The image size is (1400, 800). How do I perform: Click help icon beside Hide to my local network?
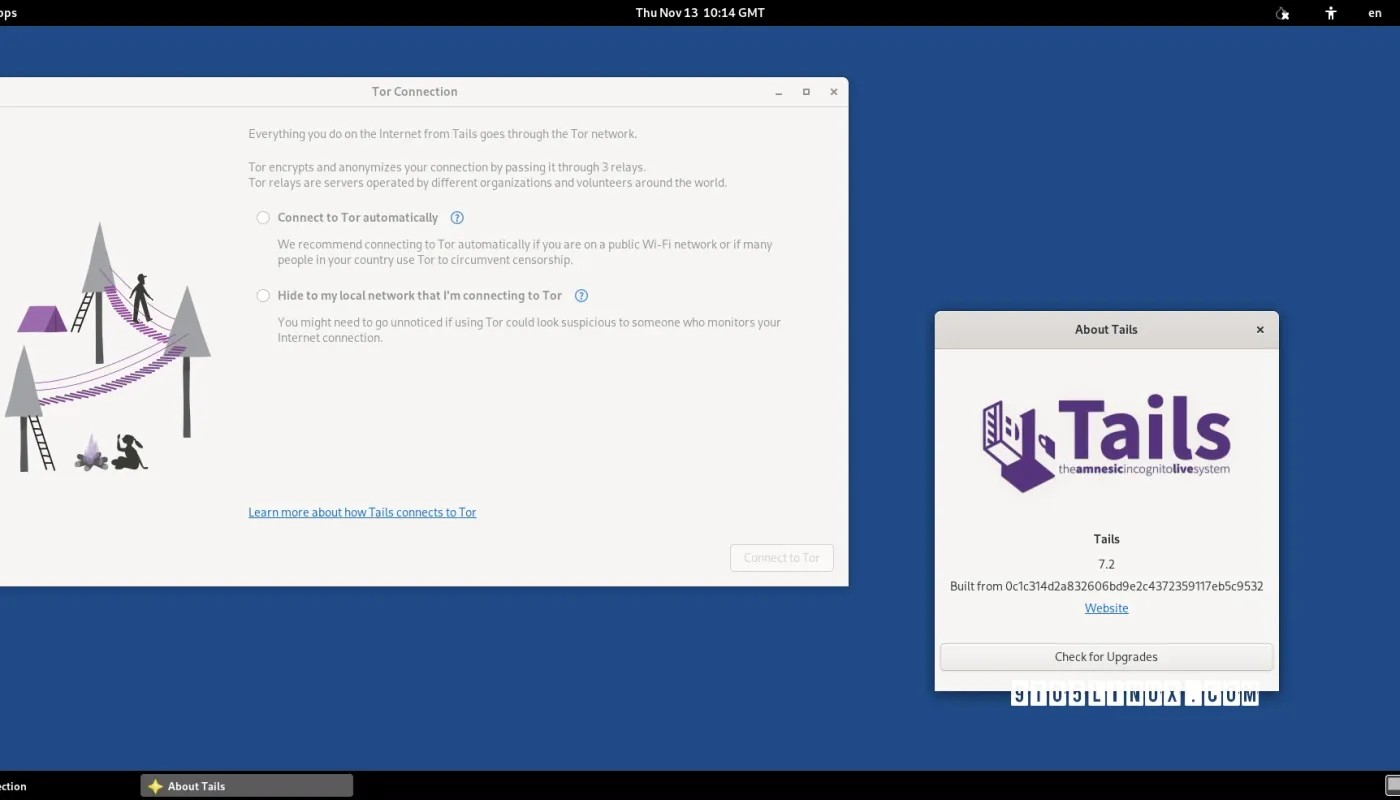(581, 295)
